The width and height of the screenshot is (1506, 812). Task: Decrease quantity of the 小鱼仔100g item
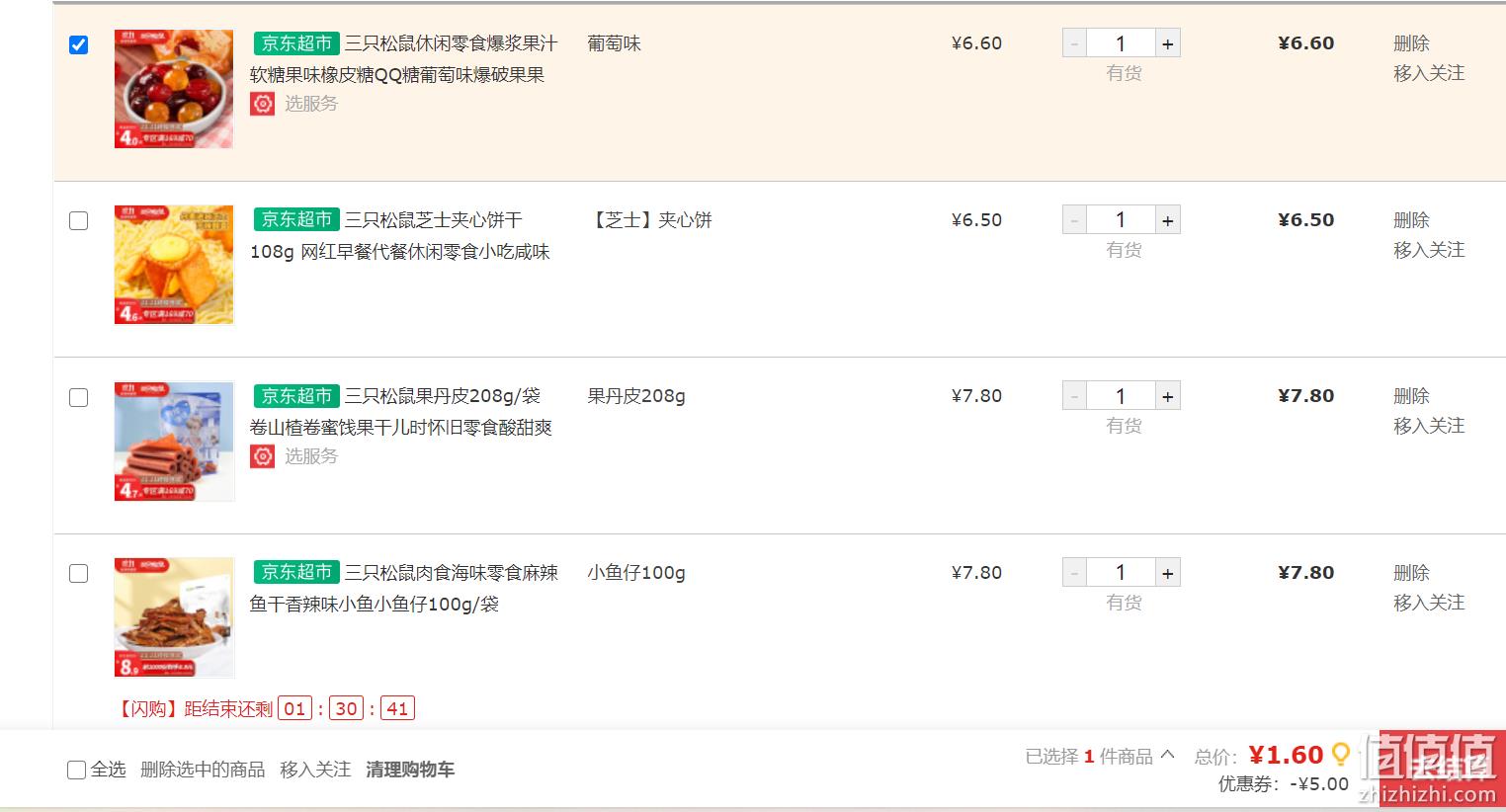pyautogui.click(x=1075, y=573)
